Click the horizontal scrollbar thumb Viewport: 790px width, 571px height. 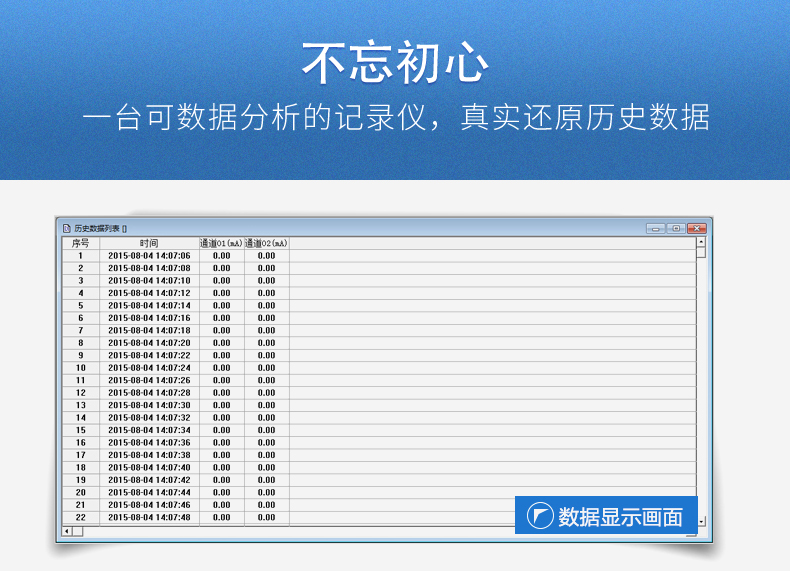pos(78,531)
